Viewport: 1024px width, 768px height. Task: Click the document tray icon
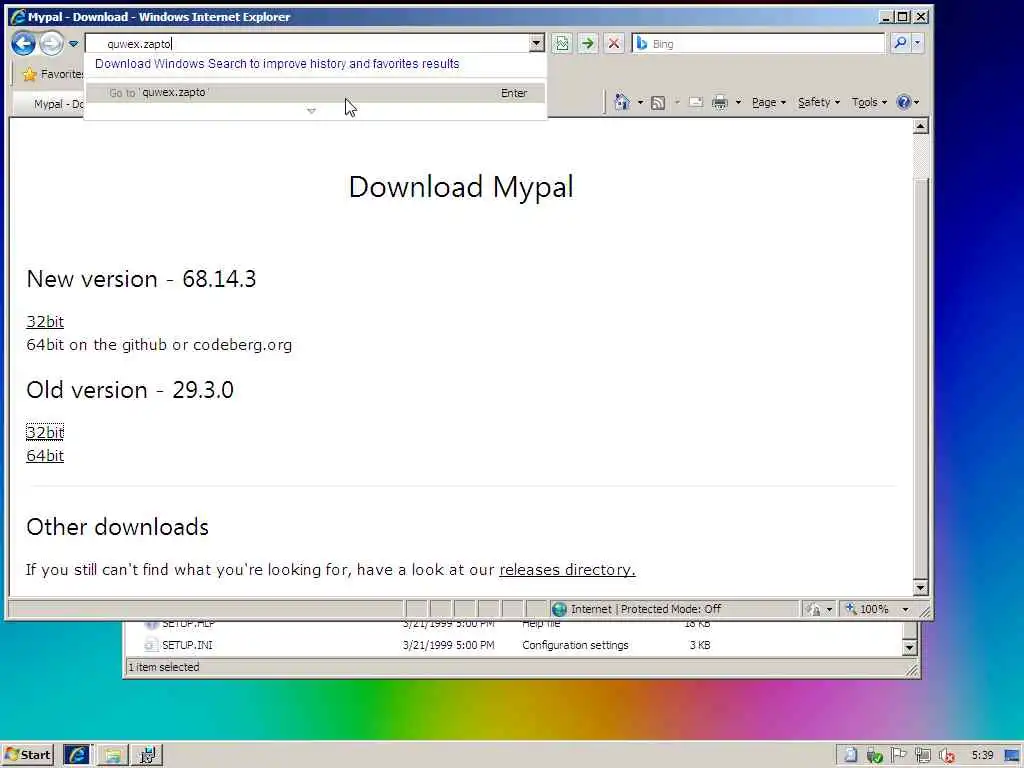[x=850, y=756]
